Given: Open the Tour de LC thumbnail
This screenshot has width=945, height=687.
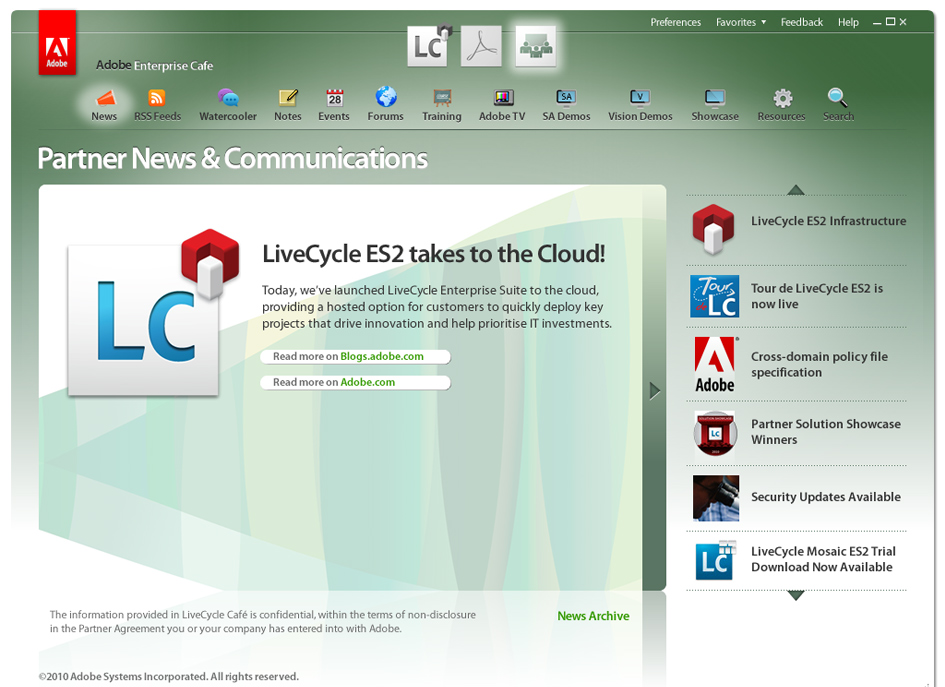Looking at the screenshot, I should click(715, 296).
